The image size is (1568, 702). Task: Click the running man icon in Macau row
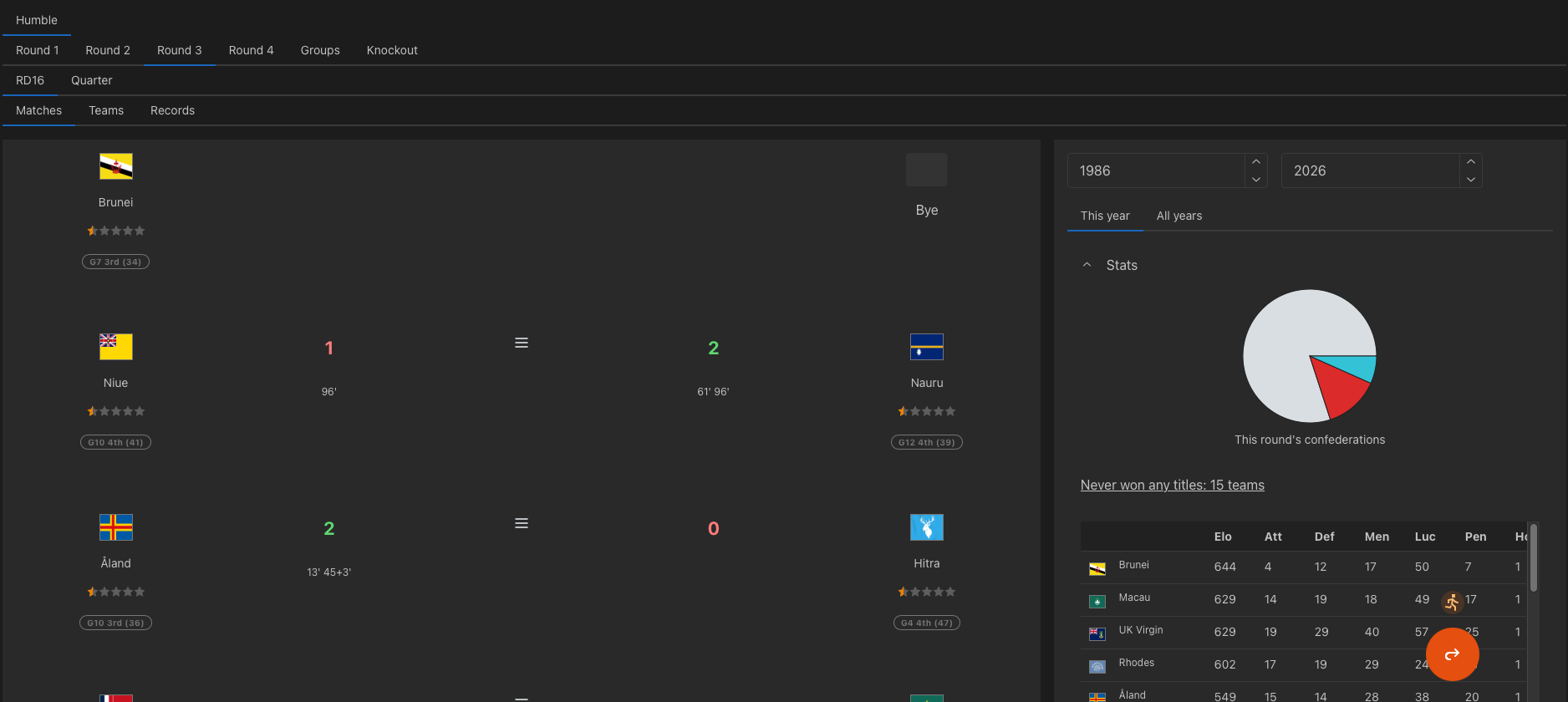(x=1452, y=602)
